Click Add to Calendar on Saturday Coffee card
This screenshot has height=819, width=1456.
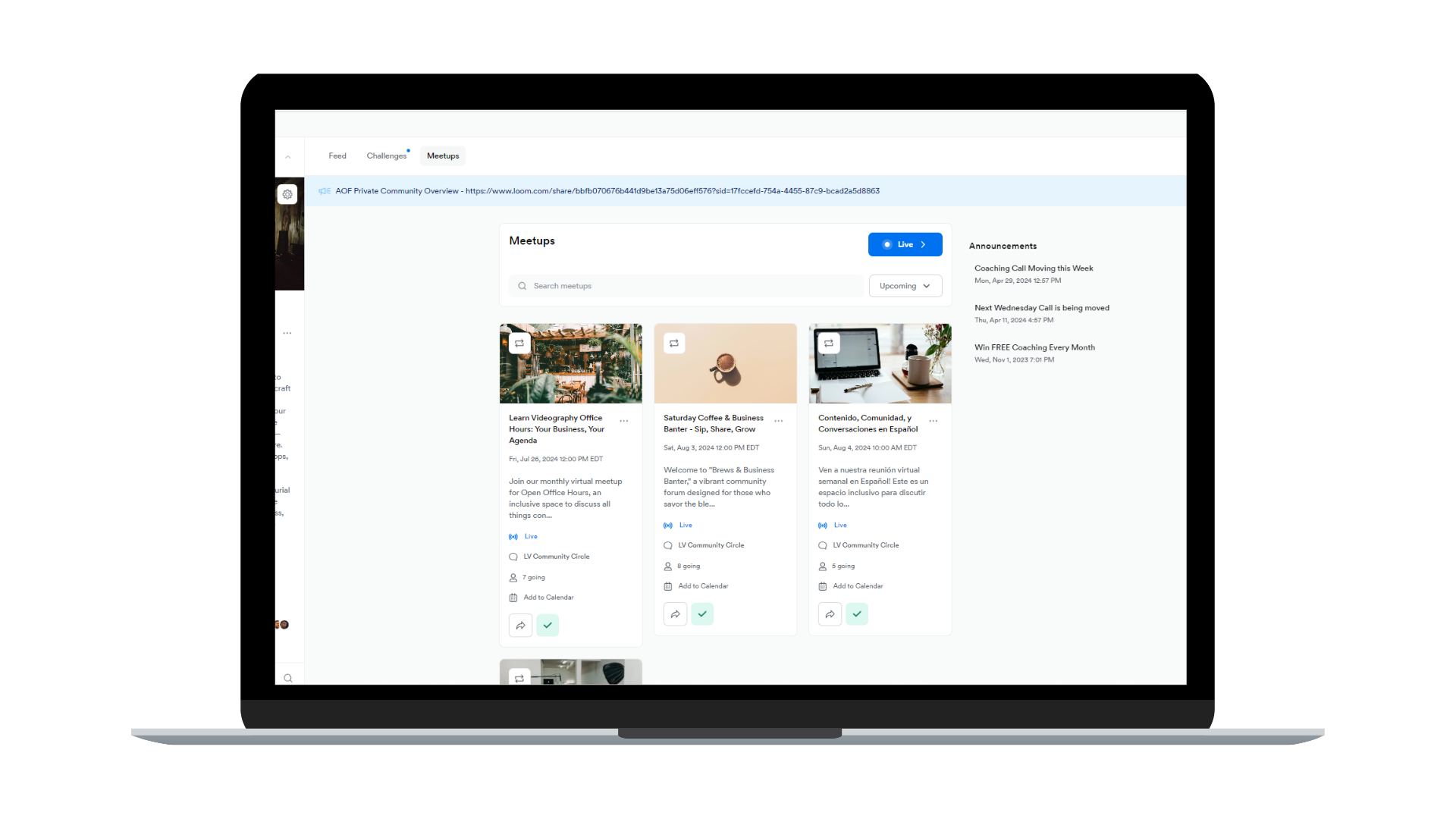(702, 586)
